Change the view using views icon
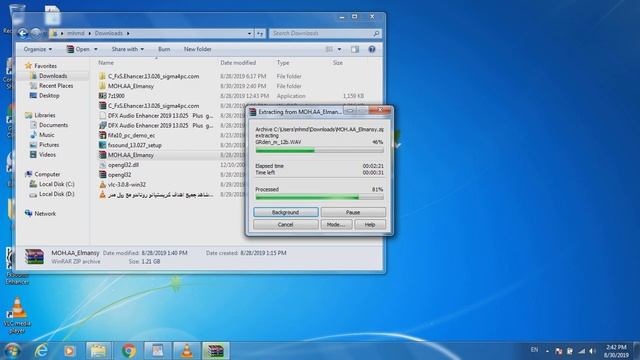 click(329, 49)
